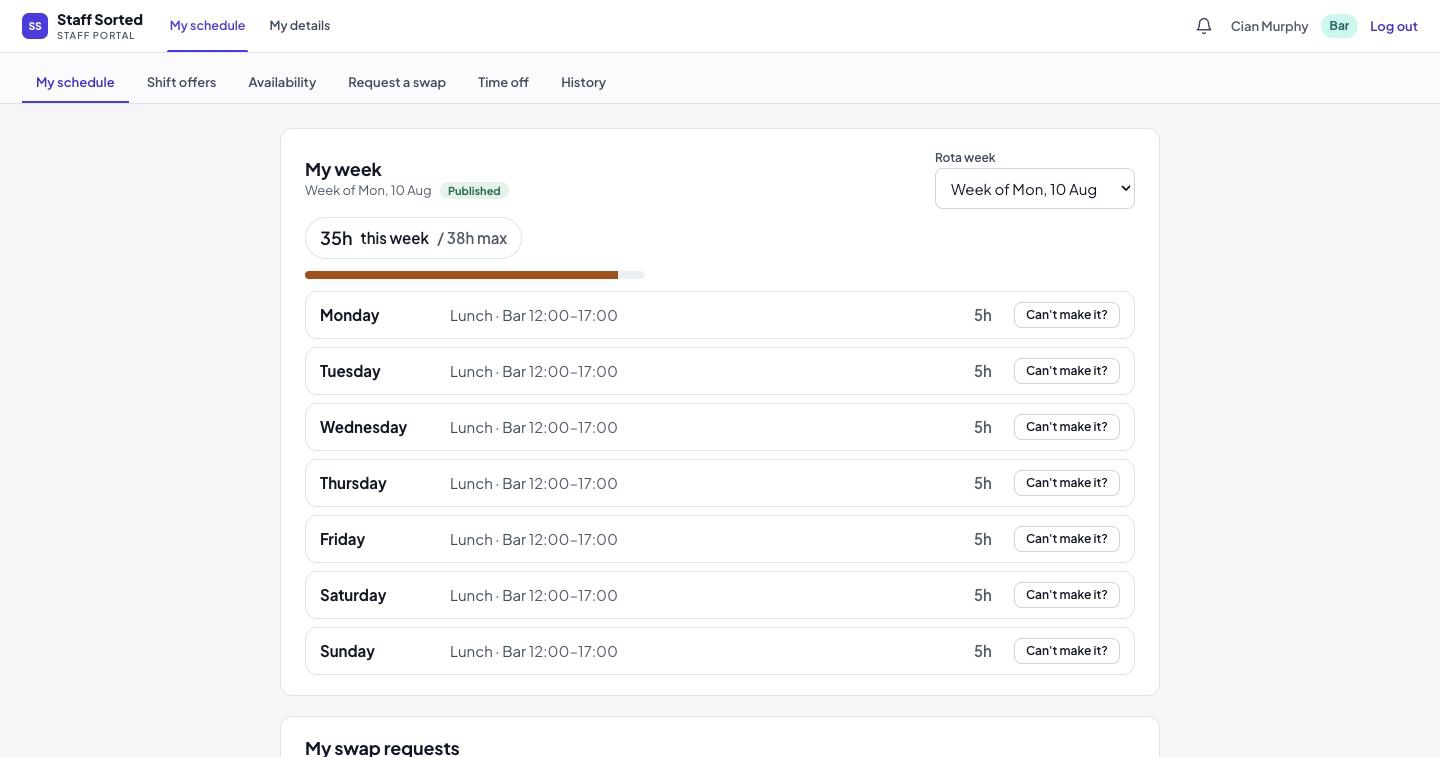
Task: Open the Request a swap tab
Action: (397, 82)
